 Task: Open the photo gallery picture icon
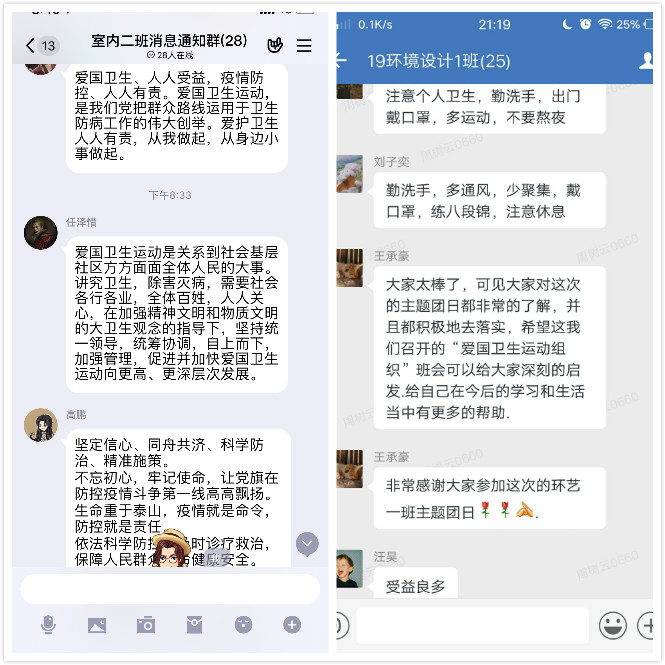click(97, 625)
